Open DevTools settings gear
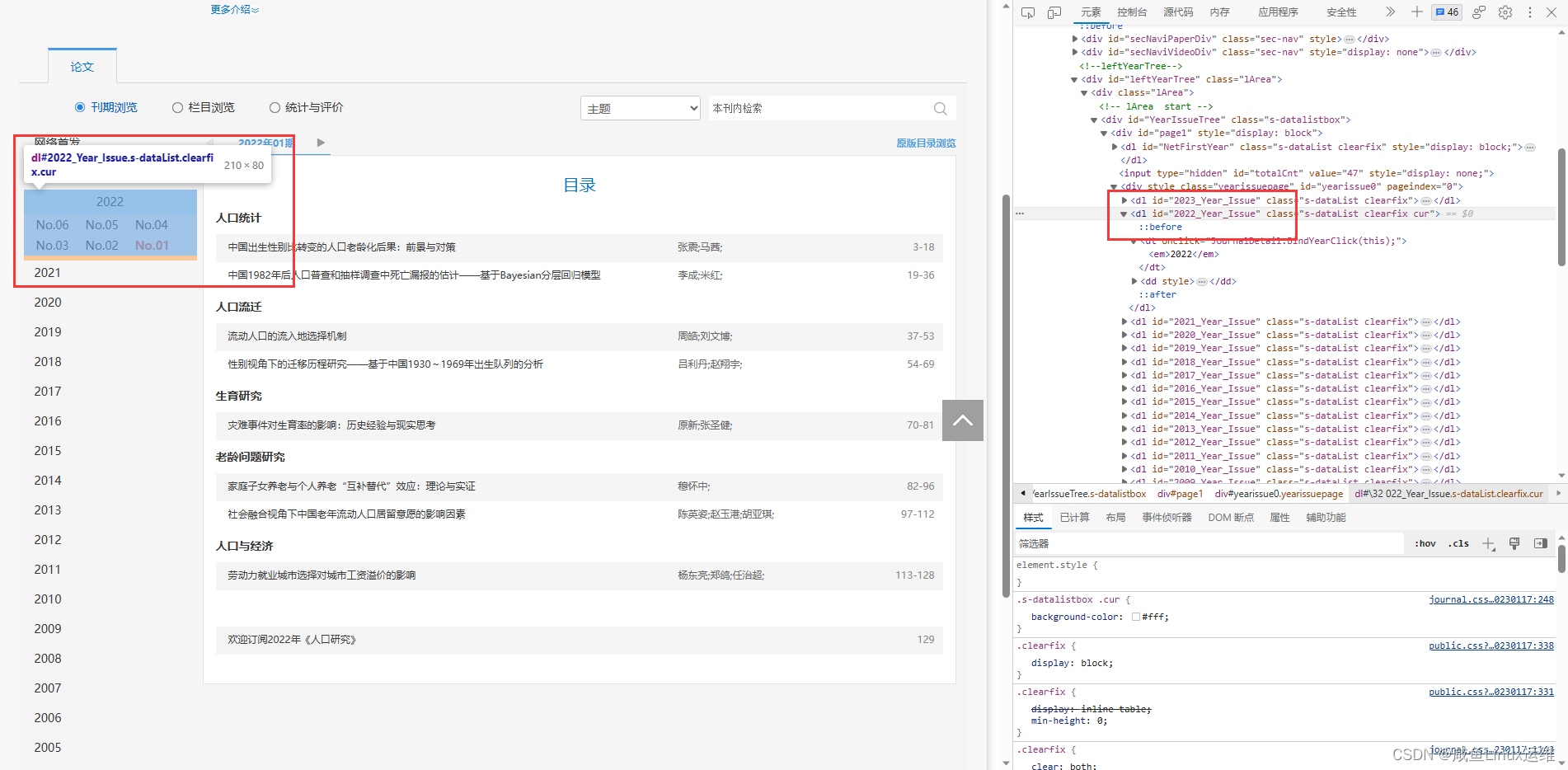The image size is (1568, 770). (x=1505, y=12)
